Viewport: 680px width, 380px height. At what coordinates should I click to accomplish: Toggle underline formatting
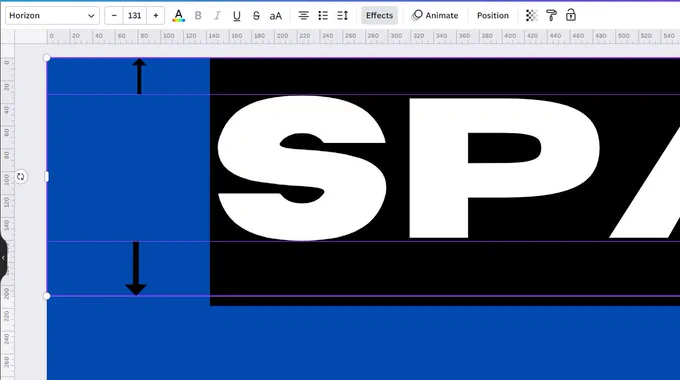(237, 16)
